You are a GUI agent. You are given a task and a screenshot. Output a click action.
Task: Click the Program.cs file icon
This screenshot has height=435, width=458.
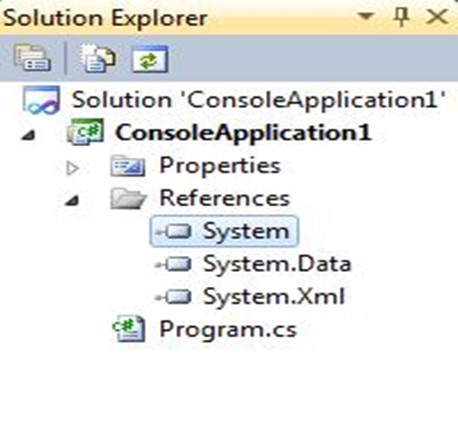tap(129, 329)
